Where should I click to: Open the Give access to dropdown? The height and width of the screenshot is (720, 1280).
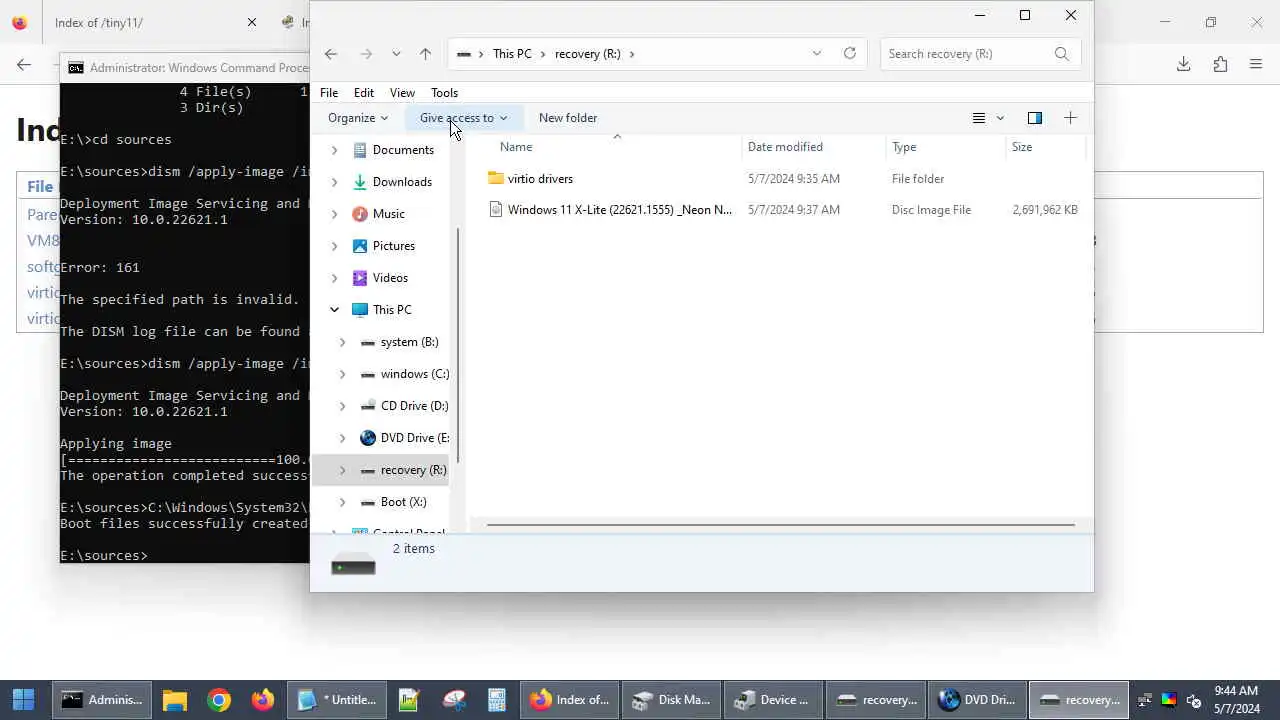point(463,118)
